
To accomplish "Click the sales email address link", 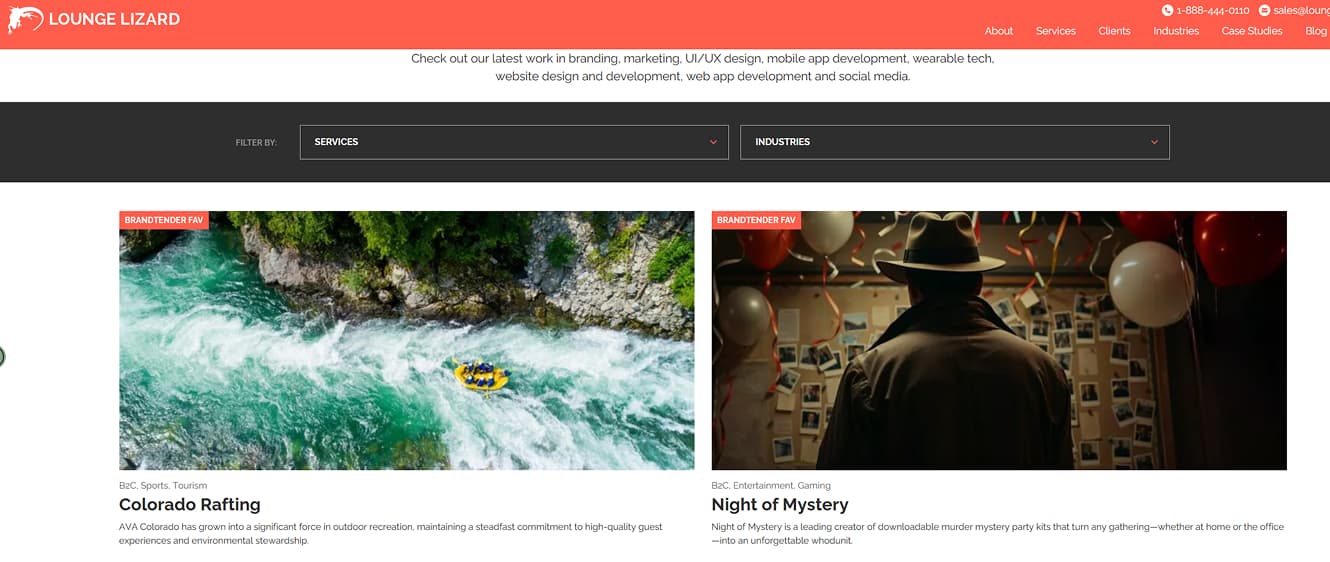I will click(x=1300, y=10).
